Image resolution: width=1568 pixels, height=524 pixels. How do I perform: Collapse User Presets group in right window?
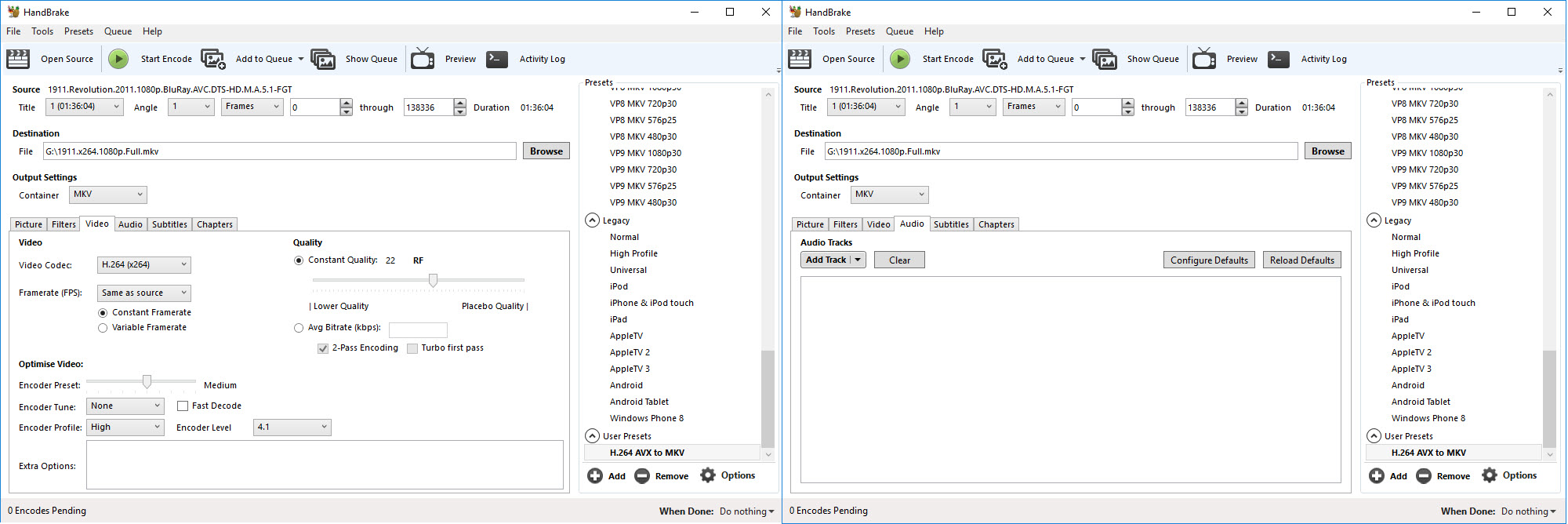click(x=1374, y=436)
